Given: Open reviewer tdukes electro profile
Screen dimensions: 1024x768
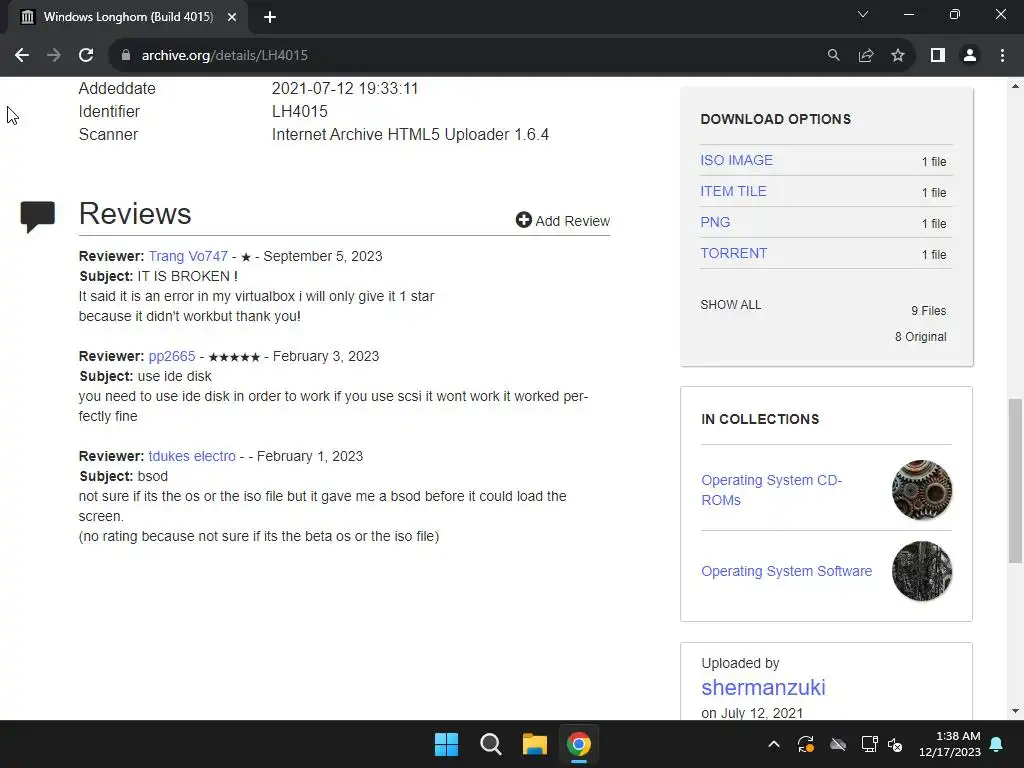Looking at the screenshot, I should tap(192, 456).
